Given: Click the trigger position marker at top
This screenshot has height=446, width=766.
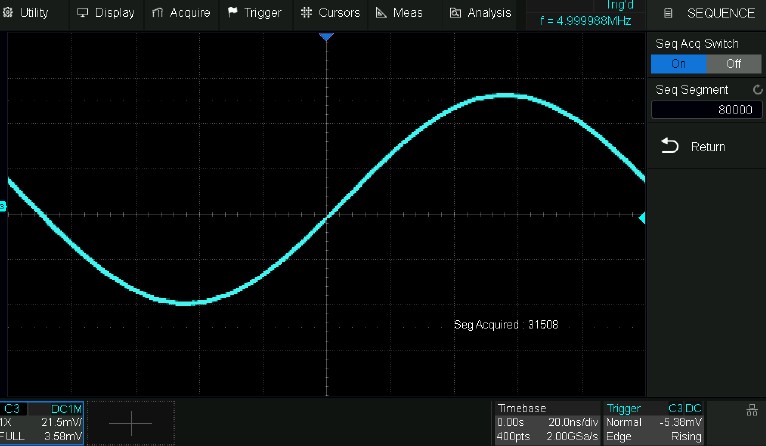Looking at the screenshot, I should [326, 37].
